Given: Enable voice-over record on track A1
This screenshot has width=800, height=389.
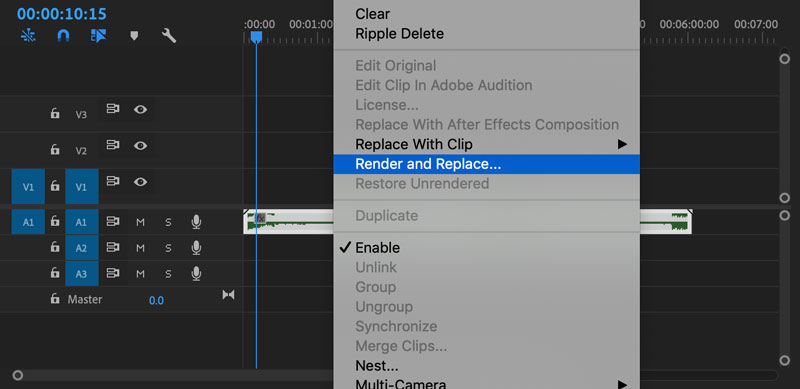Looking at the screenshot, I should point(196,222).
